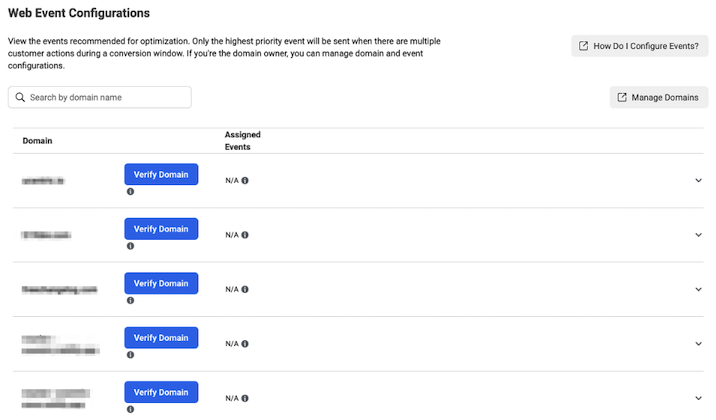This screenshot has height=420, width=716.
Task: Click info icon beside N/A in second row
Action: pyautogui.click(x=245, y=235)
